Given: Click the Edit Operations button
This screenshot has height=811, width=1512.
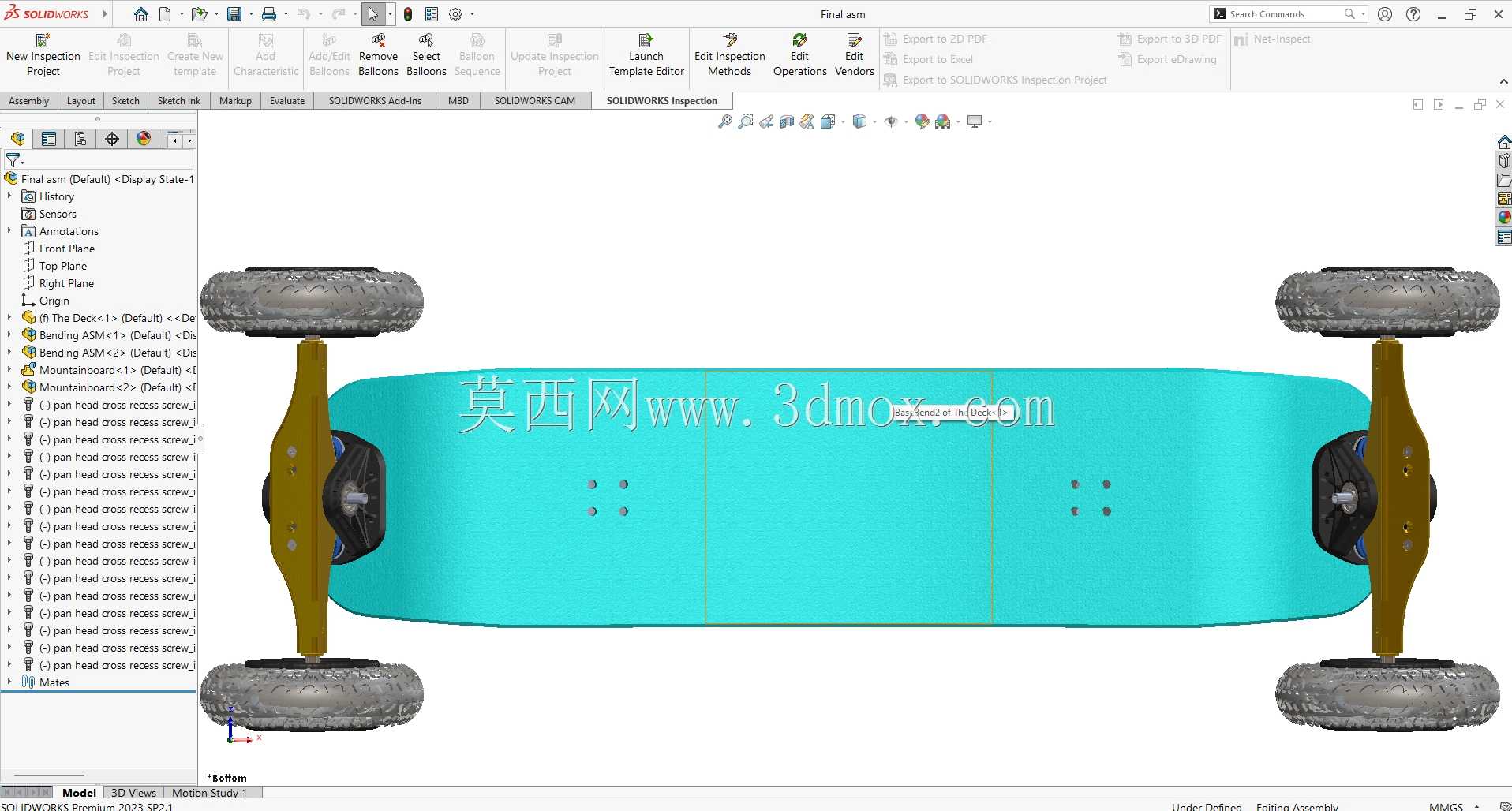Looking at the screenshot, I should [800, 54].
